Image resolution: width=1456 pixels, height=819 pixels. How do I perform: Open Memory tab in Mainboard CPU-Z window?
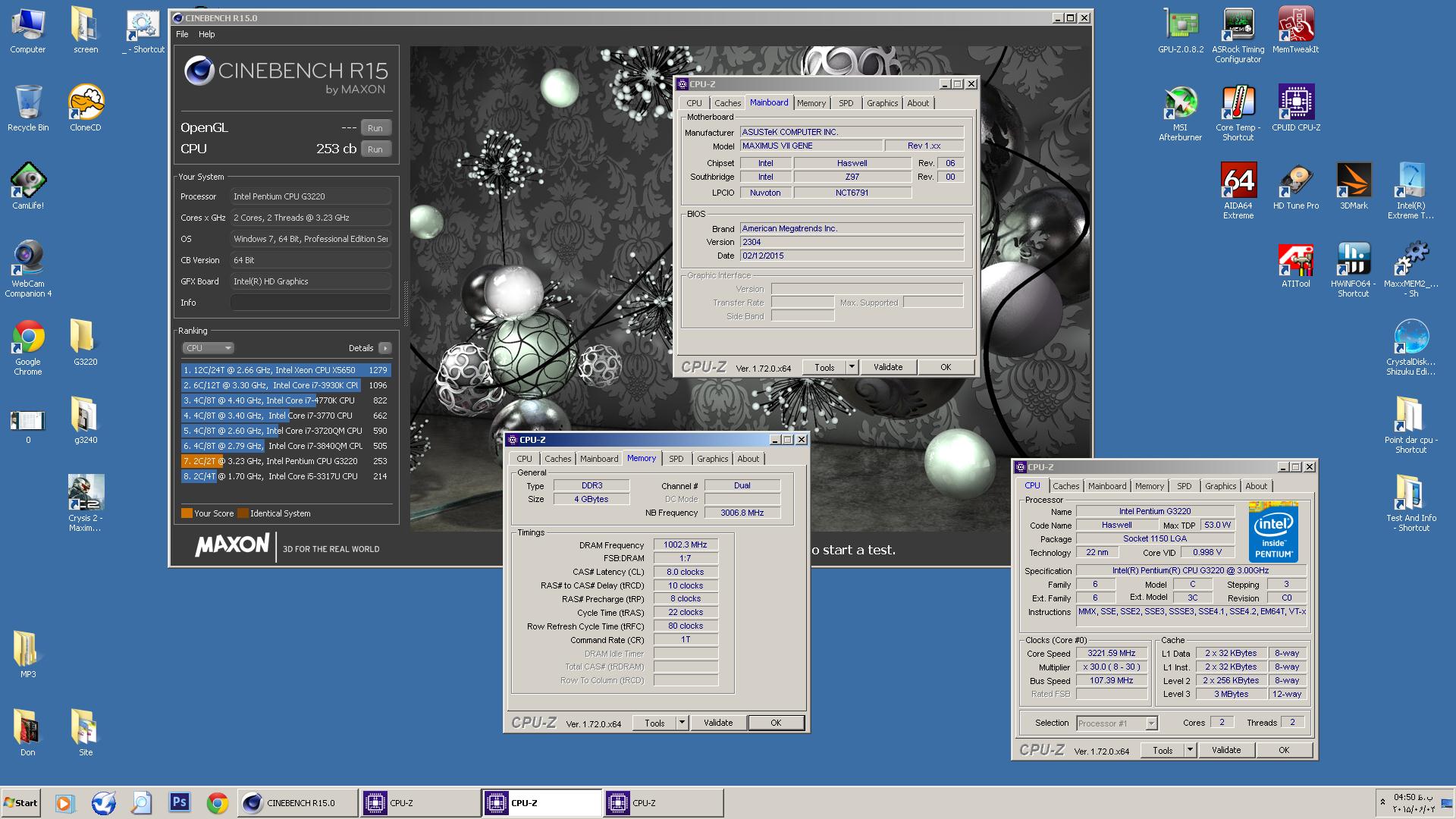pyautogui.click(x=811, y=103)
